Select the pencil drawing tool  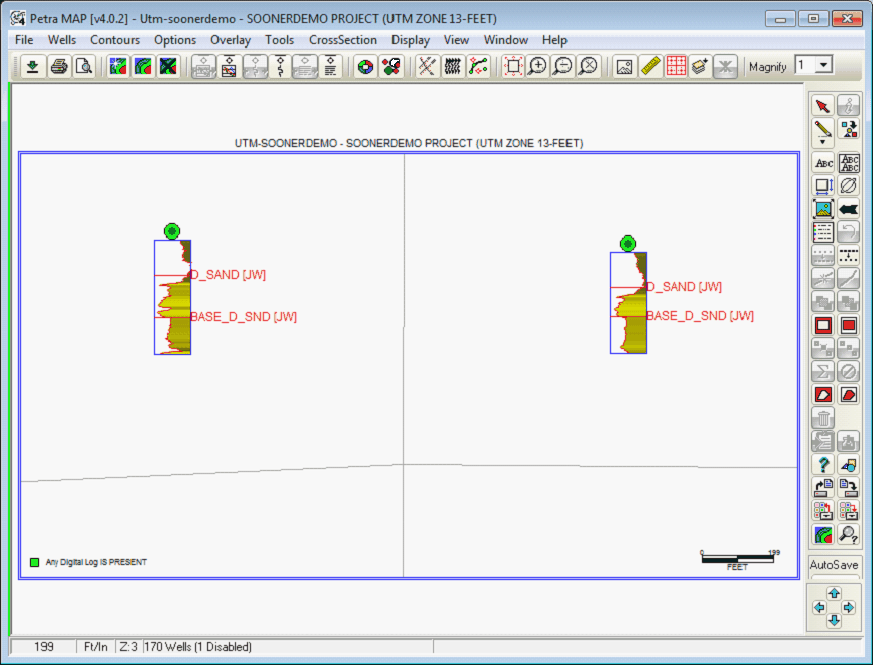[x=823, y=129]
